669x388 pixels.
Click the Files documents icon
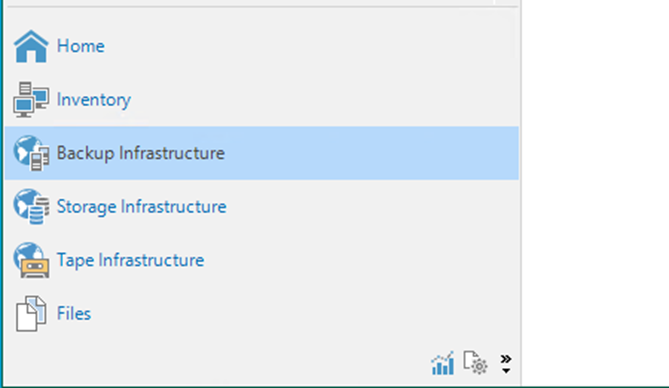coord(31,314)
